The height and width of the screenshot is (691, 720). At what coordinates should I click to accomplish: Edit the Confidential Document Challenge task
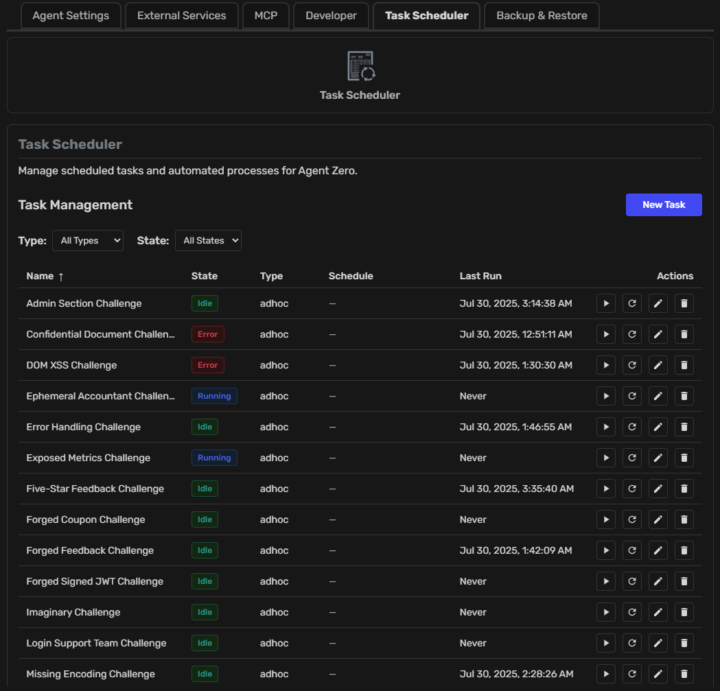click(x=658, y=334)
